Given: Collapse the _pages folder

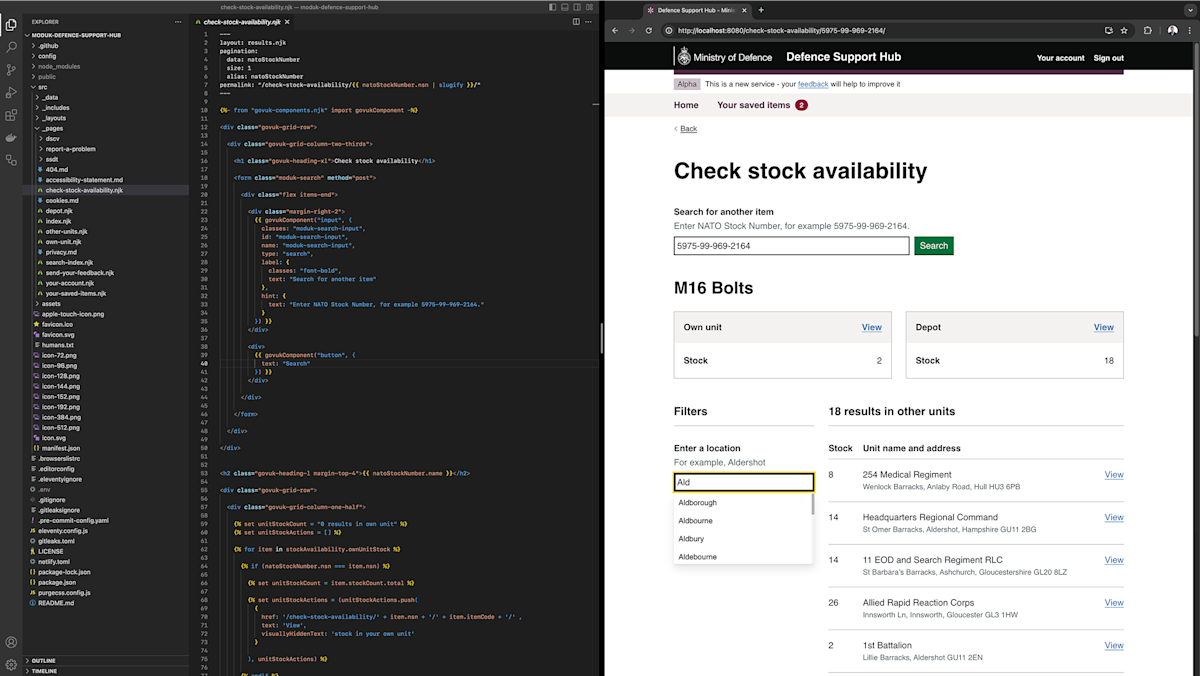Looking at the screenshot, I should pyautogui.click(x=52, y=128).
